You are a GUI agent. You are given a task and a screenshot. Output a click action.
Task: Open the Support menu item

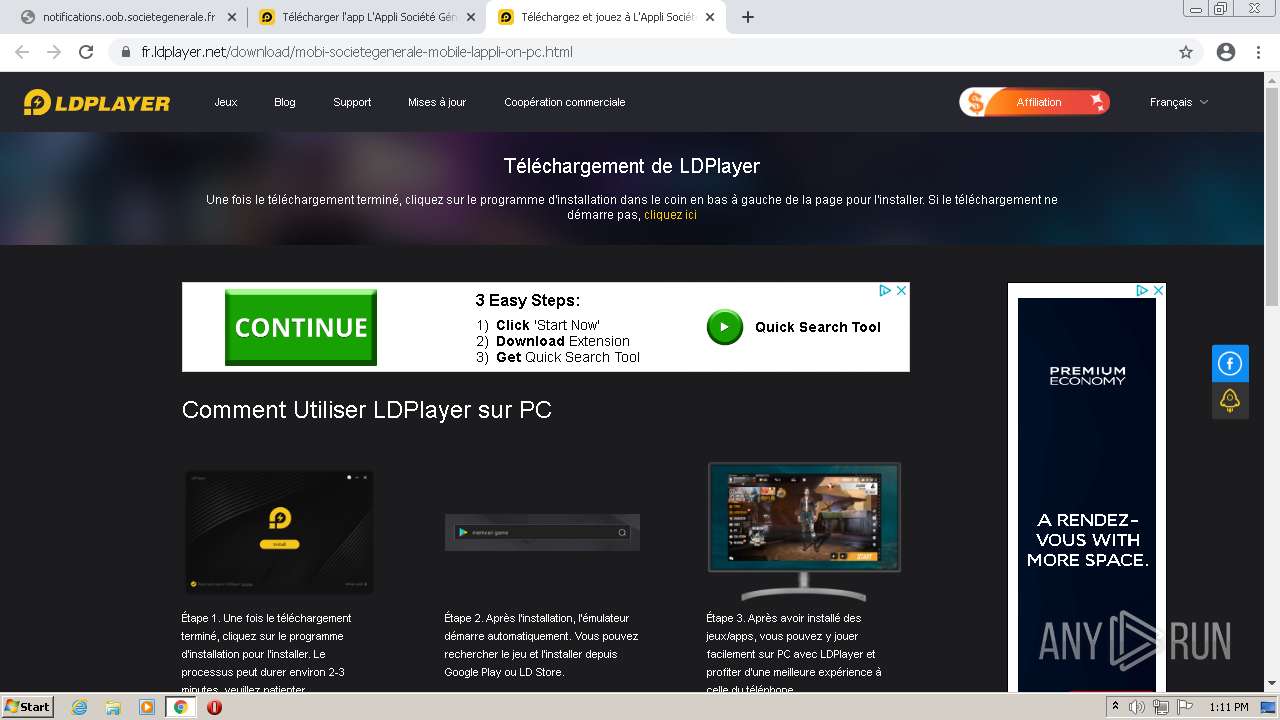352,102
